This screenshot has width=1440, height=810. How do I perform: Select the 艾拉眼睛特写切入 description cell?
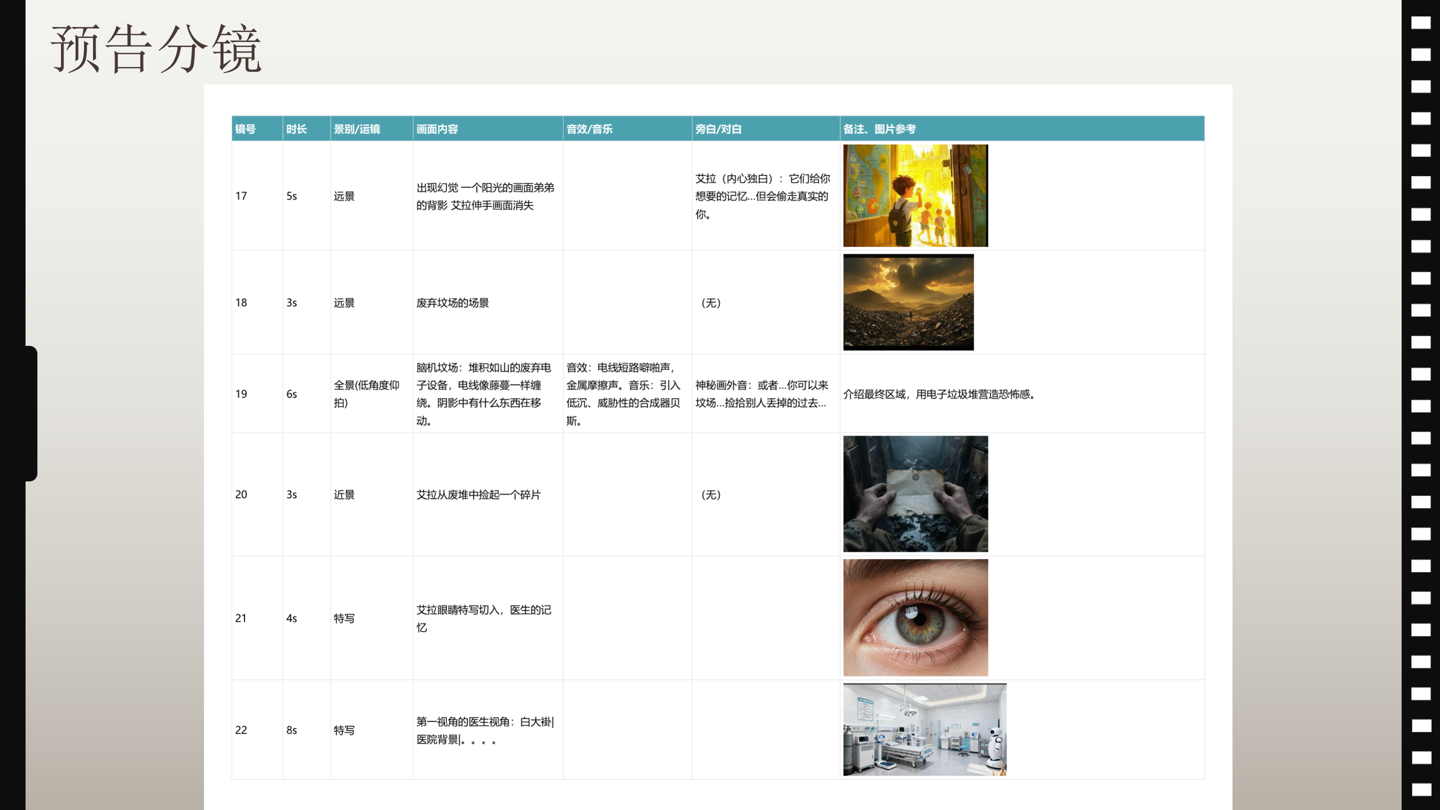click(488, 618)
